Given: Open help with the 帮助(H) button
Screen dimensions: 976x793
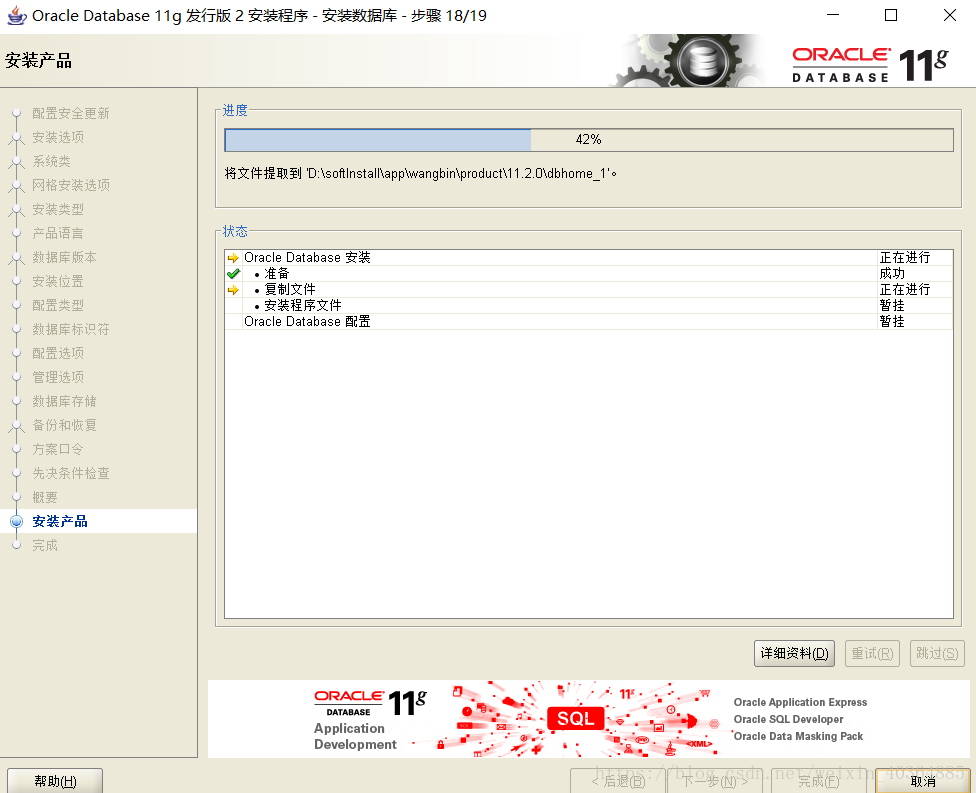Looking at the screenshot, I should [55, 781].
